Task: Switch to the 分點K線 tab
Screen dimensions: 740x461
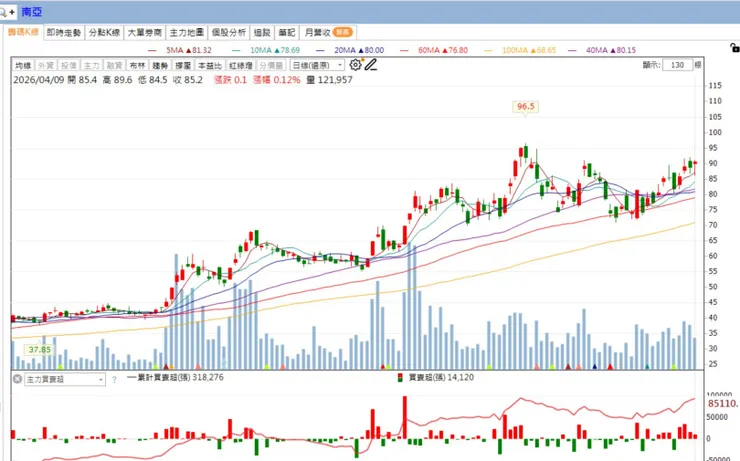Action: coord(104,33)
